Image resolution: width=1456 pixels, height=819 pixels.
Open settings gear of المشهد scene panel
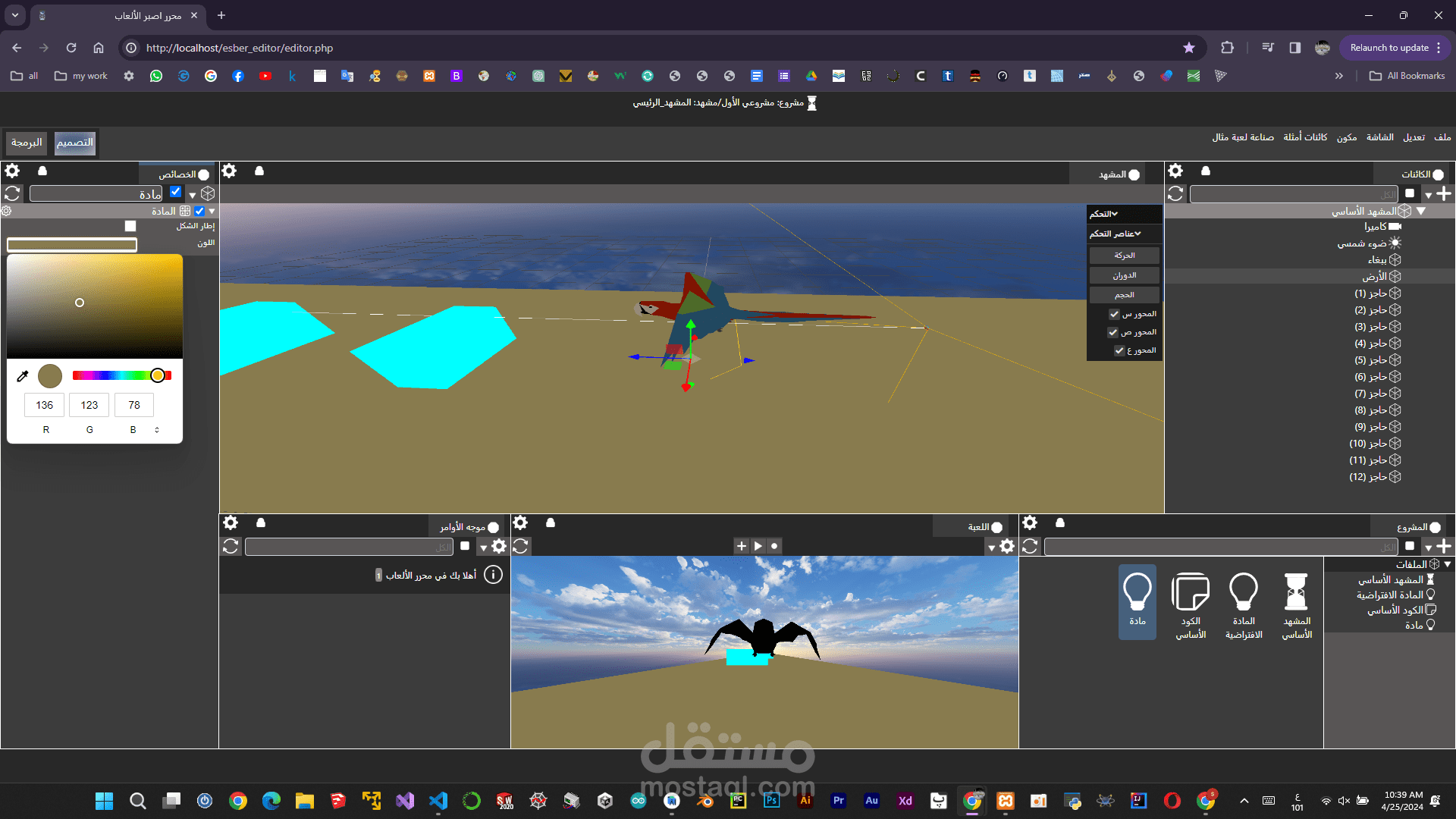pos(229,171)
